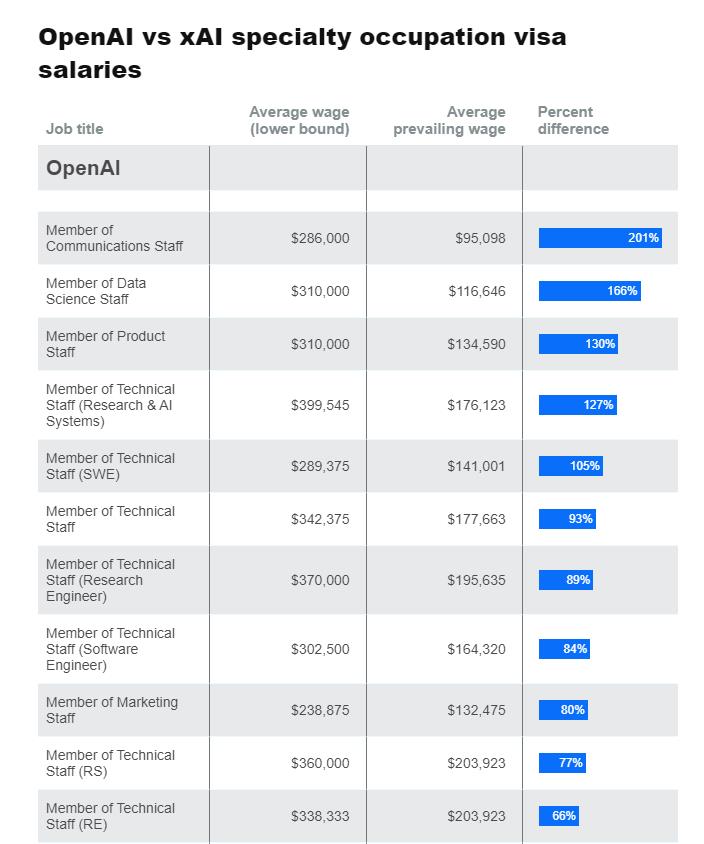
Task: Click the Percent difference column header
Action: tap(573, 120)
